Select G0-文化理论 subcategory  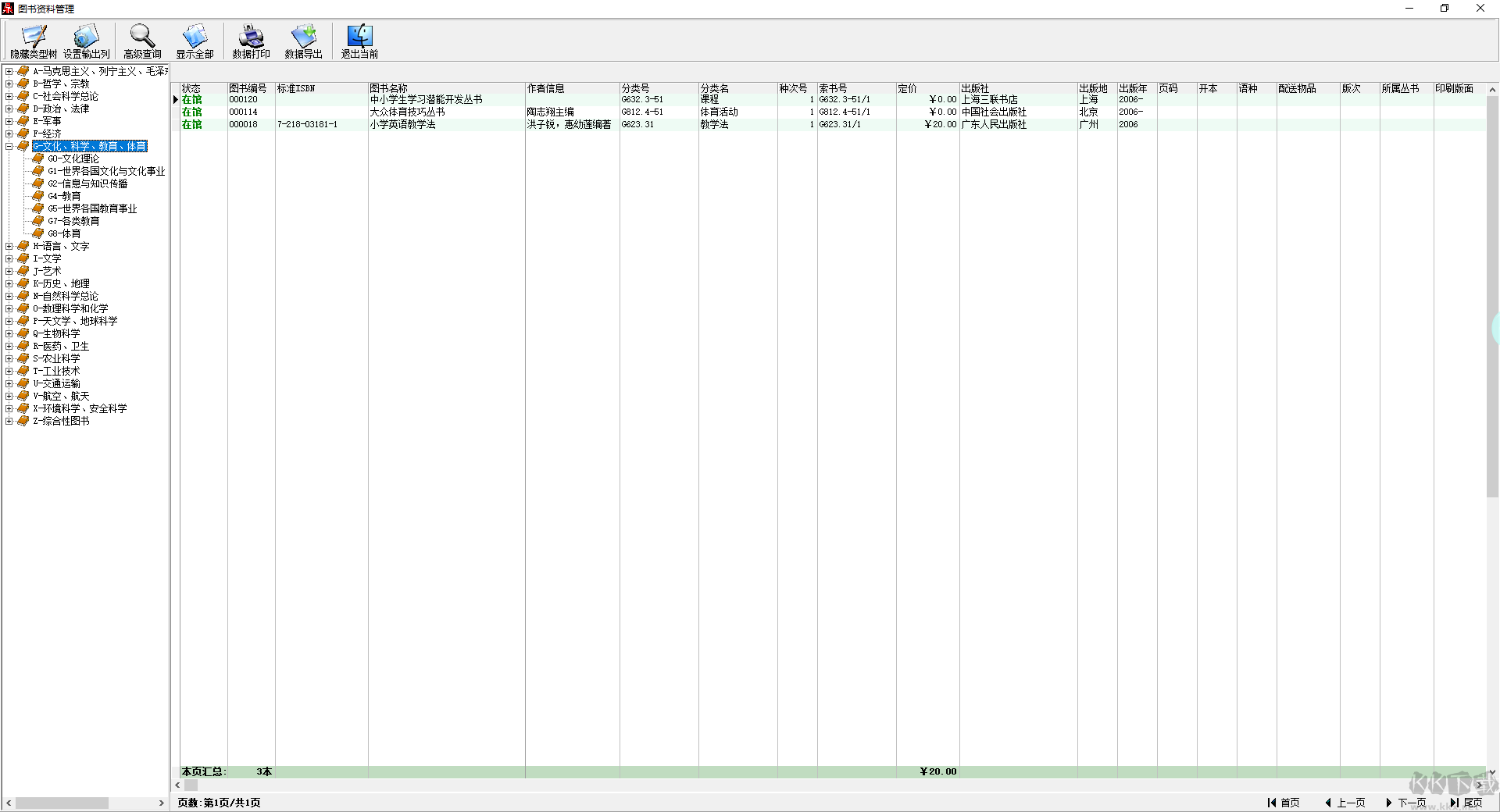[73, 158]
